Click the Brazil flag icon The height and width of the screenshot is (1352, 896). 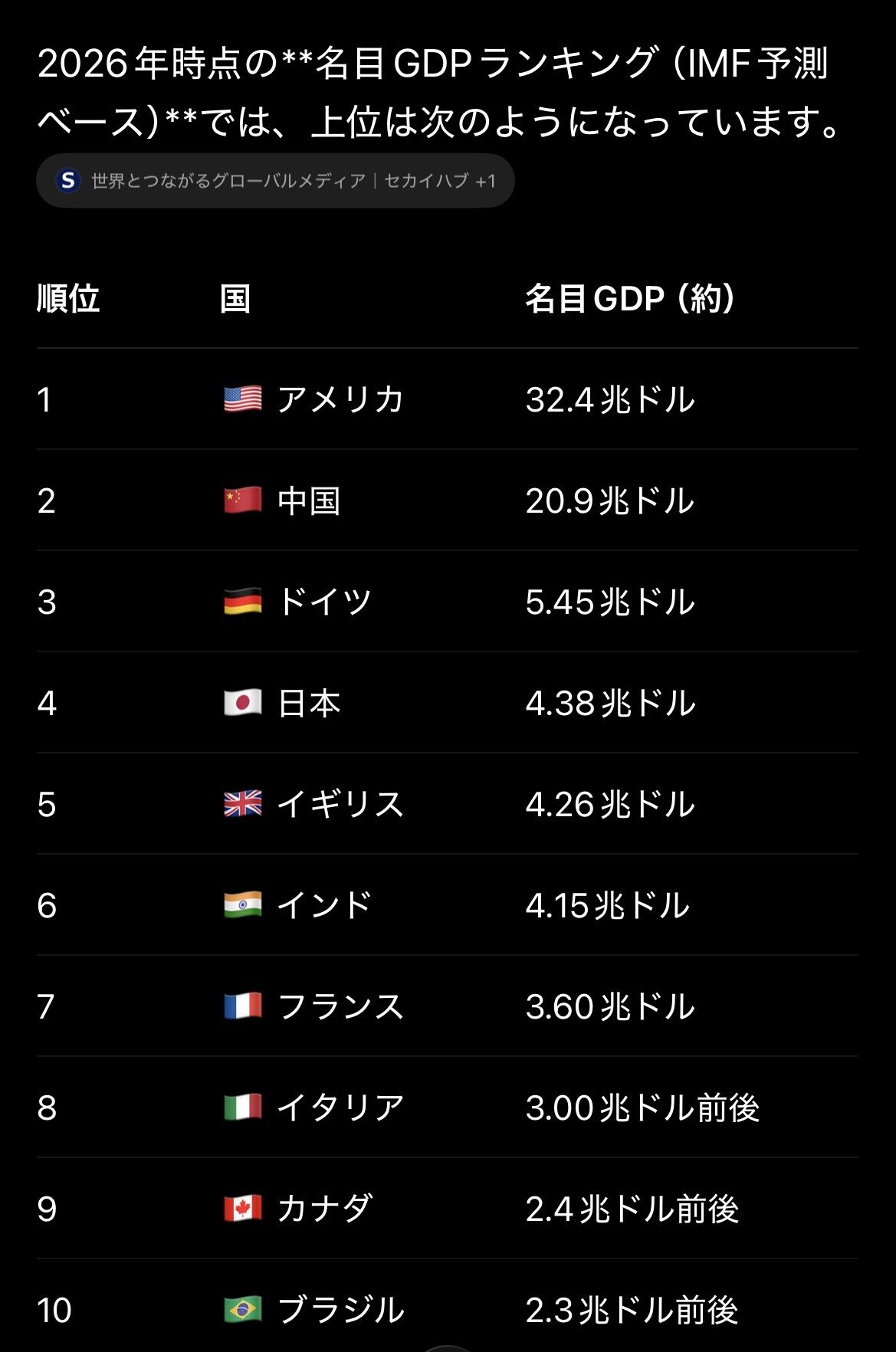click(x=243, y=1310)
